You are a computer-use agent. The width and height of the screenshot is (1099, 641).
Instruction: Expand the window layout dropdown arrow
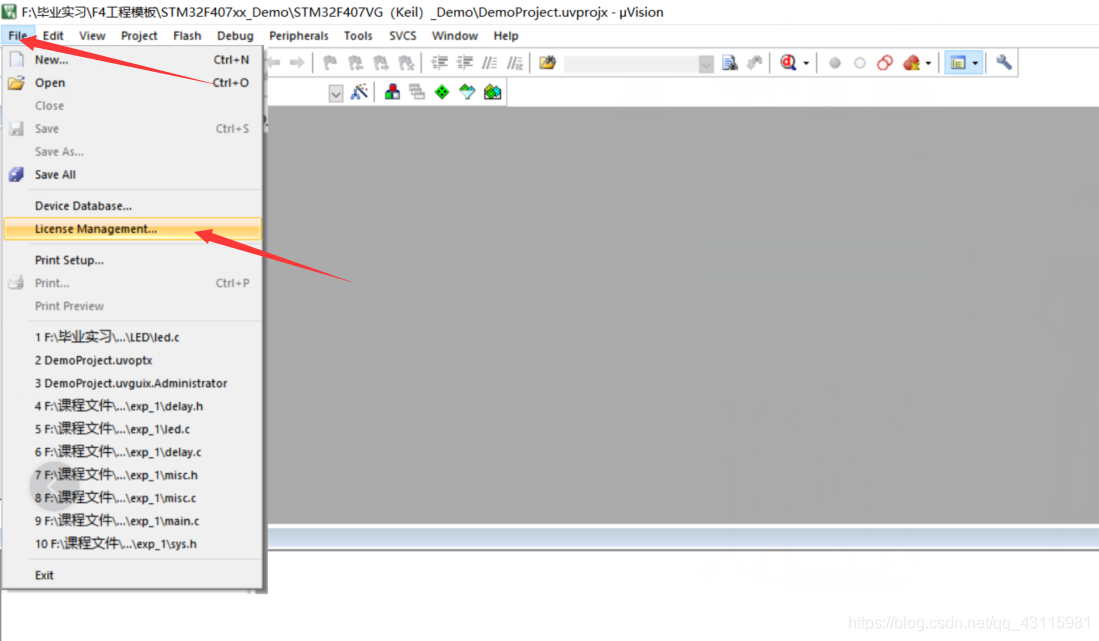coord(975,63)
